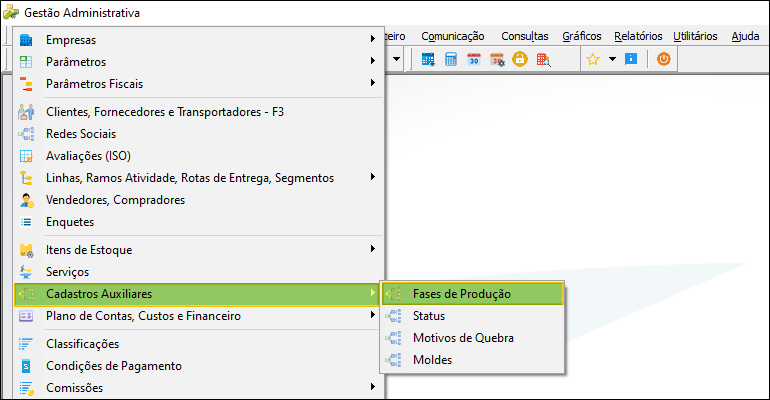This screenshot has height=400, width=770.
Task: Click the Plano de Contas icon
Action: [x=26, y=316]
